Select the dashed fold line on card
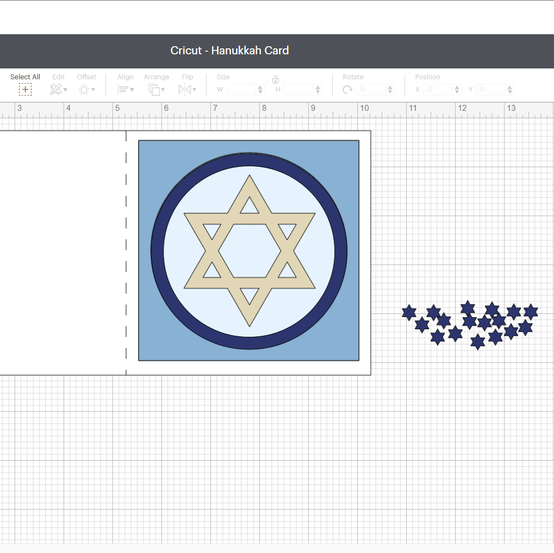 (x=126, y=253)
